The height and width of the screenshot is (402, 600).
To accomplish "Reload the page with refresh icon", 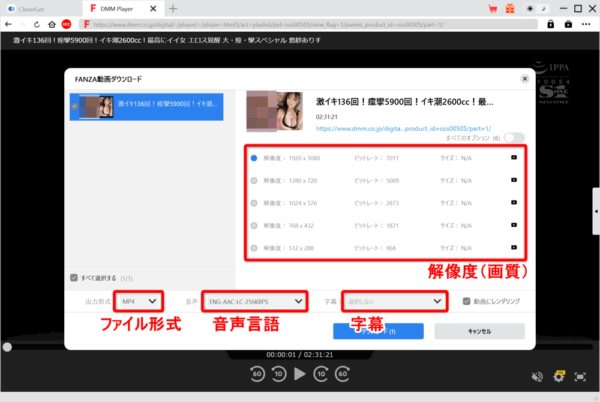I will point(37,24).
